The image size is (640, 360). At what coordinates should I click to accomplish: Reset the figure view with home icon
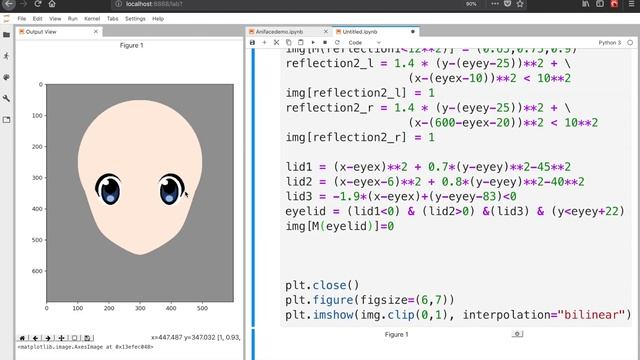(x=22, y=338)
